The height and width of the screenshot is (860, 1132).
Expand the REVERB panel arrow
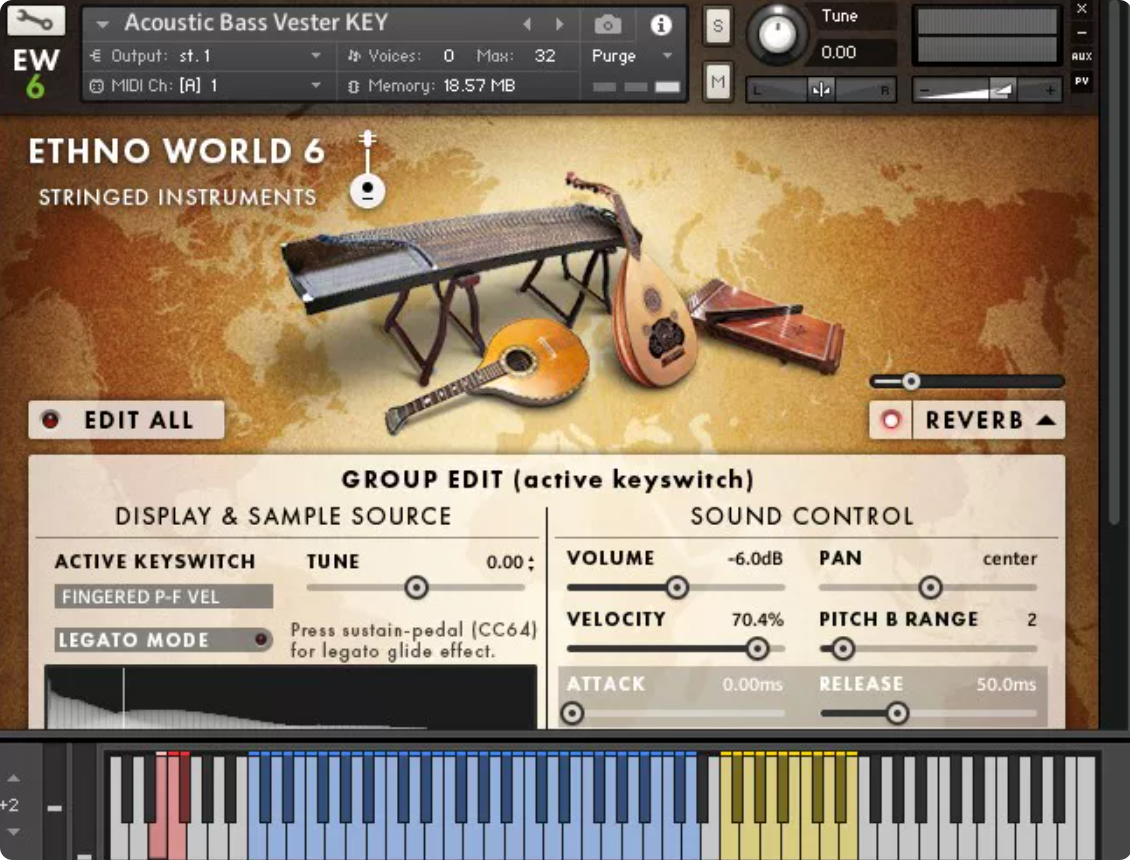click(x=1046, y=420)
